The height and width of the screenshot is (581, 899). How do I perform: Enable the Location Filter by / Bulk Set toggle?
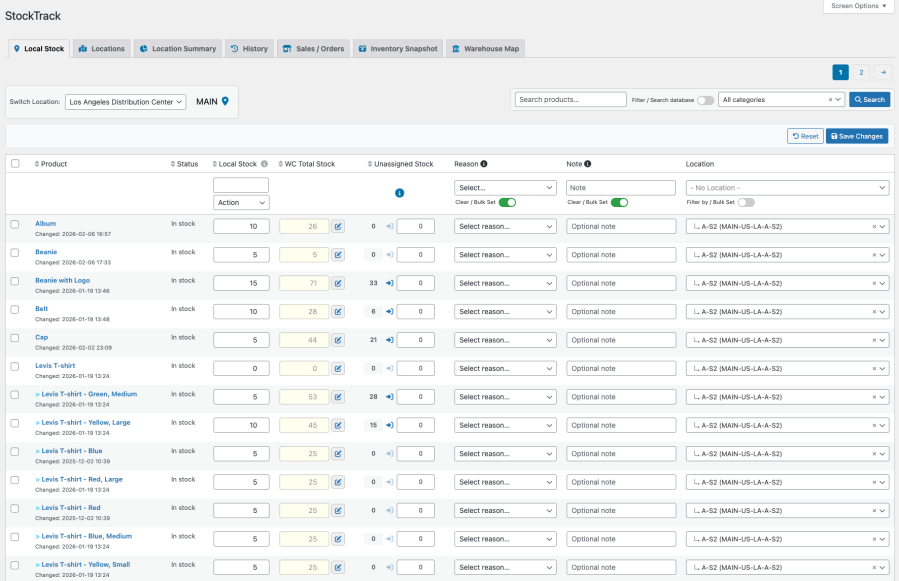[746, 202]
